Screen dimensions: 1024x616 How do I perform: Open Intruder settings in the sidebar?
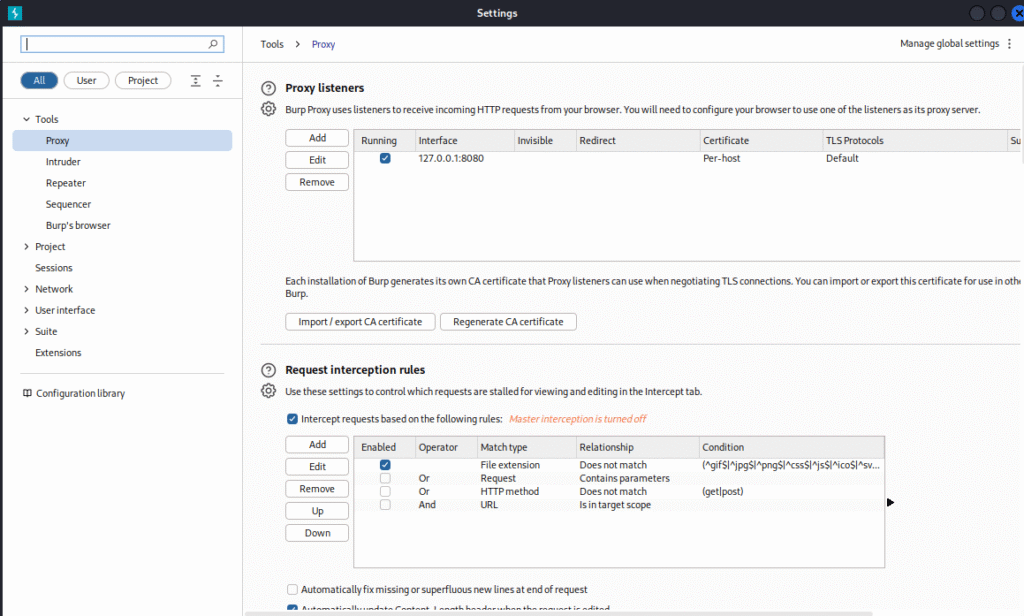point(63,162)
